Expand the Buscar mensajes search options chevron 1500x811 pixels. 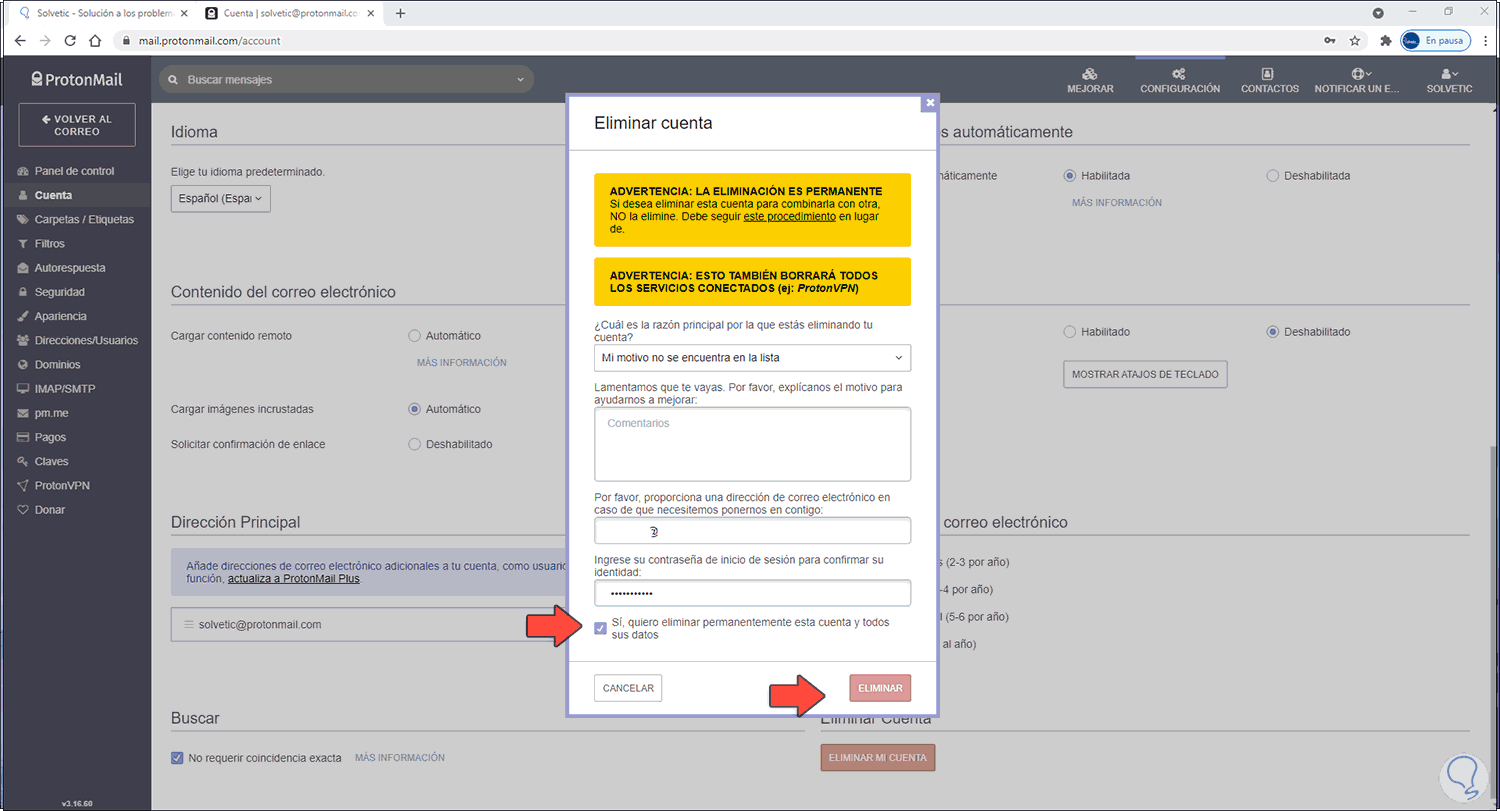point(519,79)
